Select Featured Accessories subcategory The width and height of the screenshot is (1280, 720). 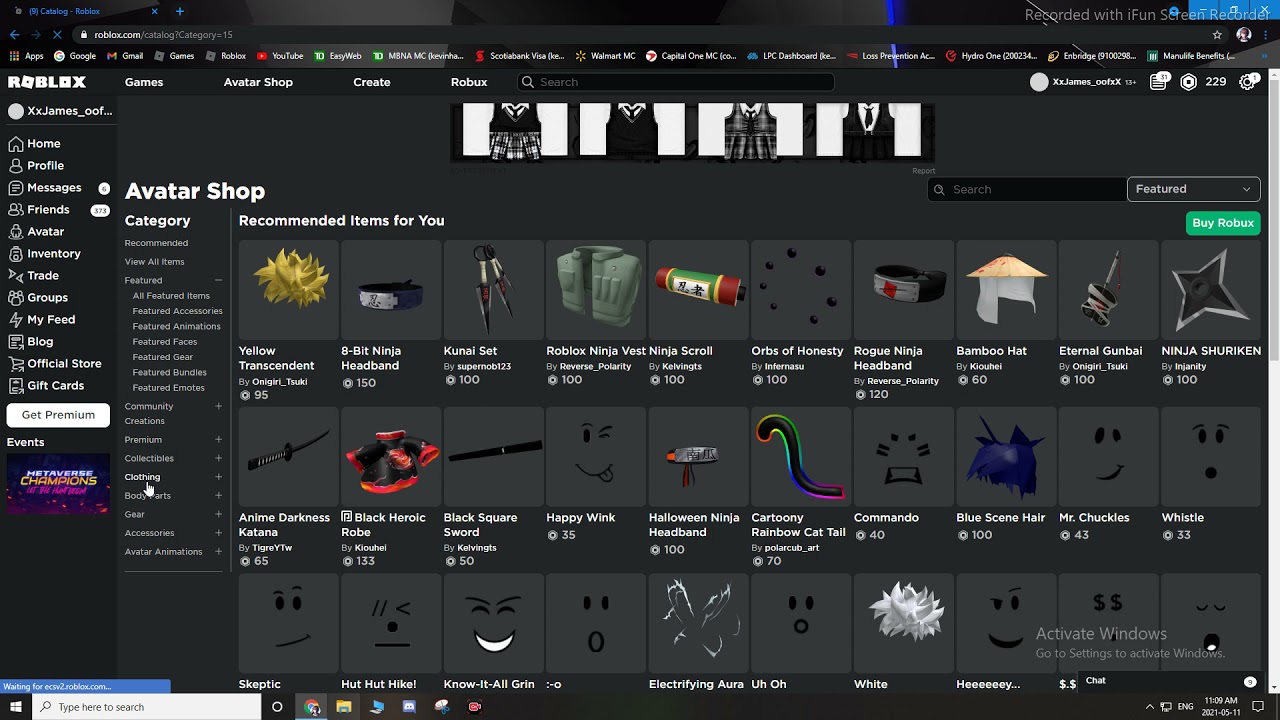pyautogui.click(x=177, y=311)
